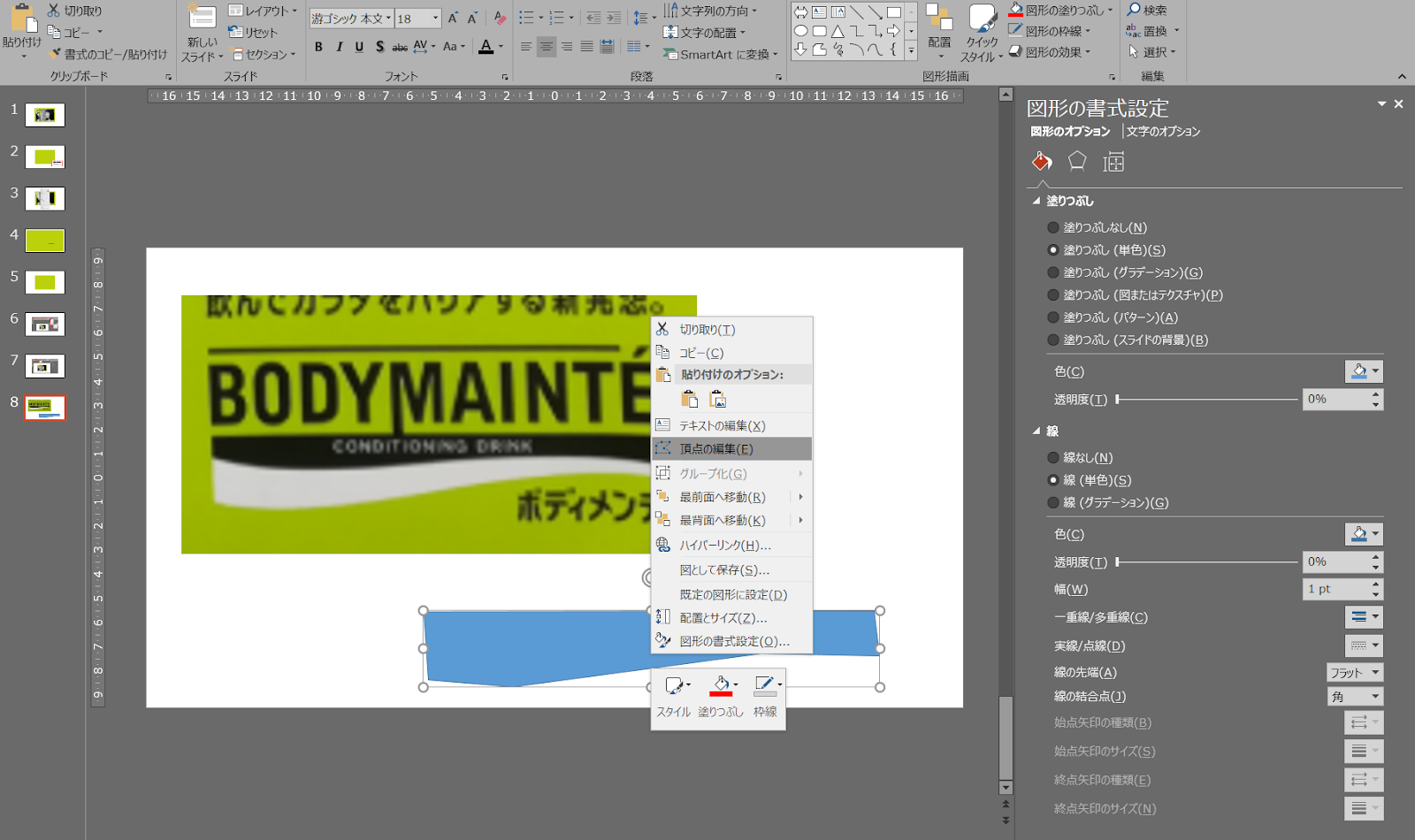Open 実線/点線 dash type dropdown

tap(1364, 645)
